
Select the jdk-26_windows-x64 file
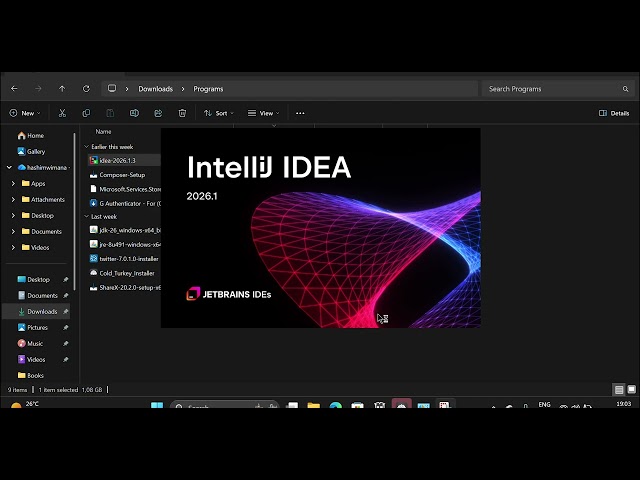click(124, 230)
